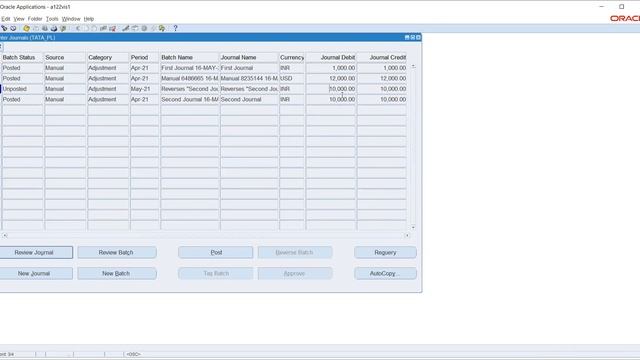Close the Enter Journals inner window
This screenshot has height=360, width=640.
coord(418,38)
